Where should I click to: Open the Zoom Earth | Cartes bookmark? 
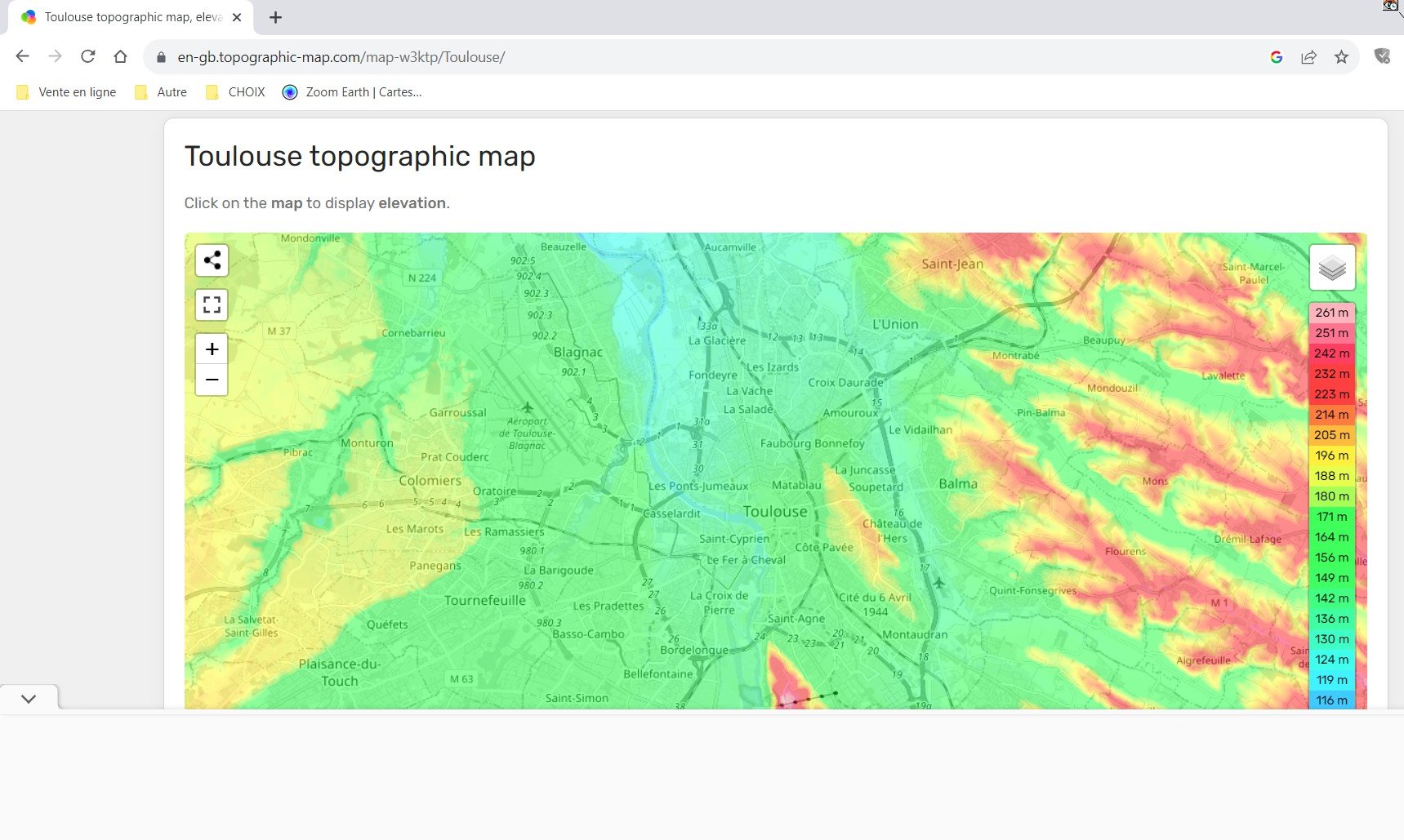(351, 91)
